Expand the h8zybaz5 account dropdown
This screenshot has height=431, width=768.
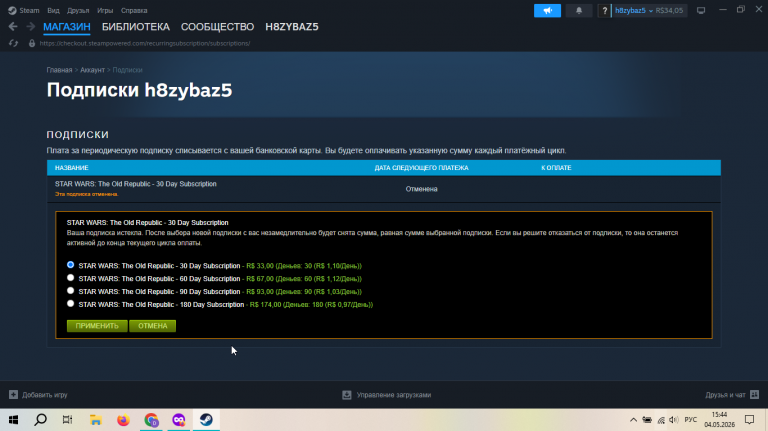point(634,10)
